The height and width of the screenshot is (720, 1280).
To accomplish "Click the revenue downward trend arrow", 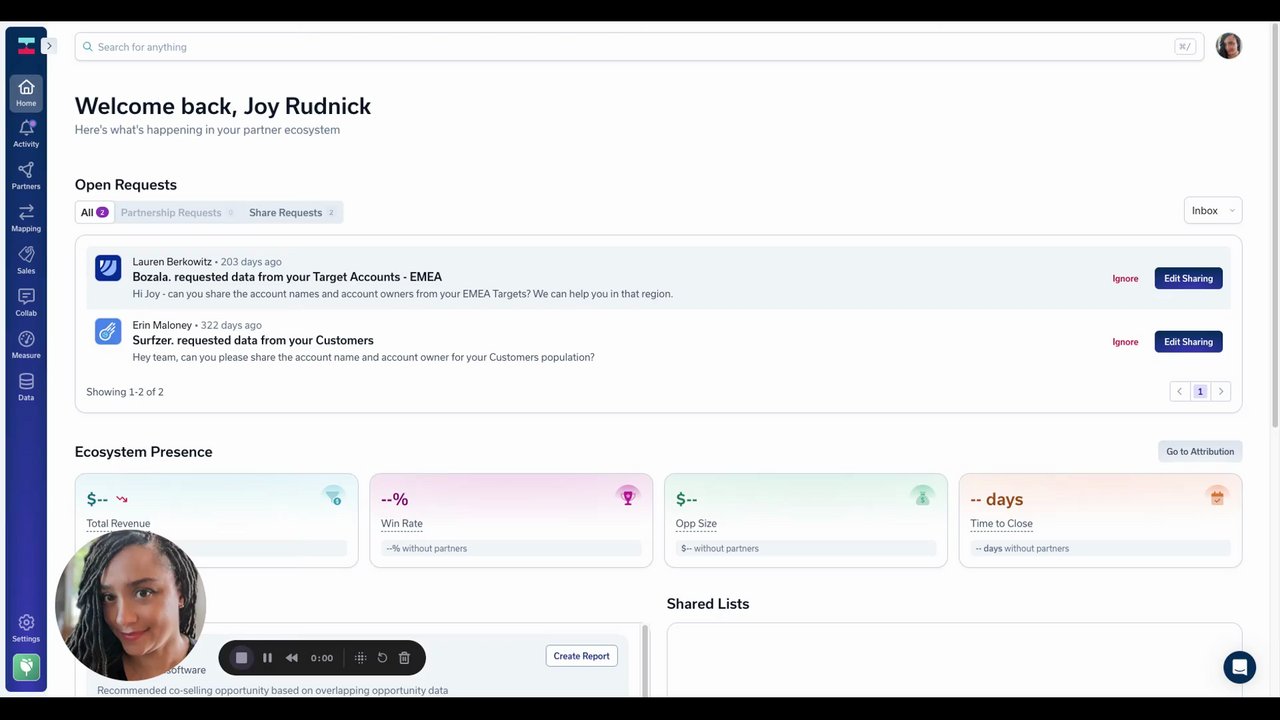I will coord(122,499).
